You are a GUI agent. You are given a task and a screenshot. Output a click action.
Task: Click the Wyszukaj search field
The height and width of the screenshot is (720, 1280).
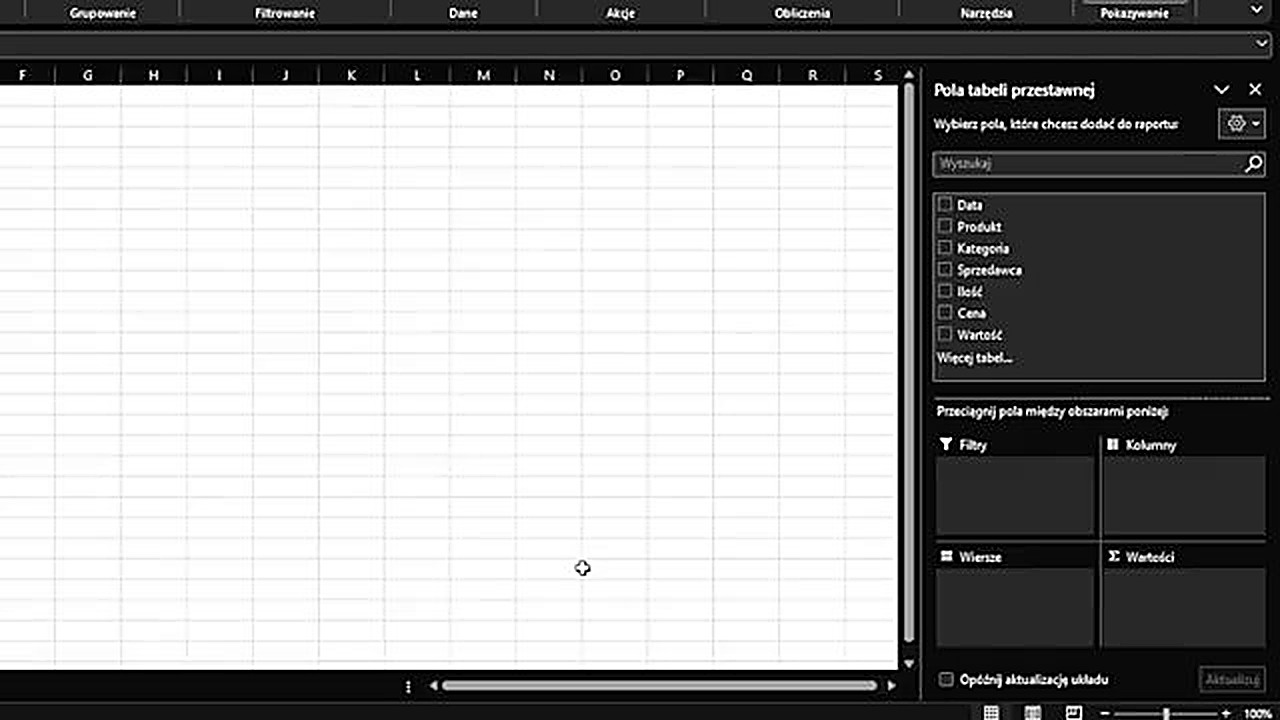[1085, 164]
